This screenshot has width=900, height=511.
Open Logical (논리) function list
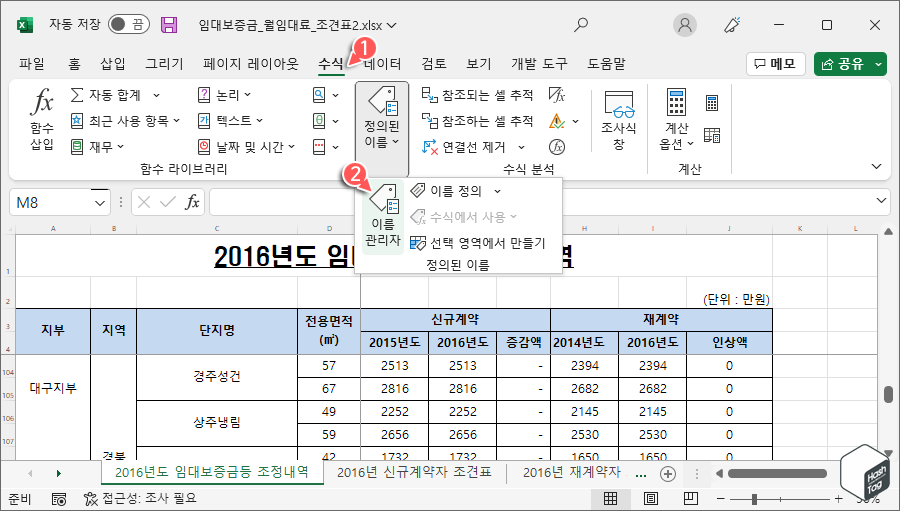[224, 95]
